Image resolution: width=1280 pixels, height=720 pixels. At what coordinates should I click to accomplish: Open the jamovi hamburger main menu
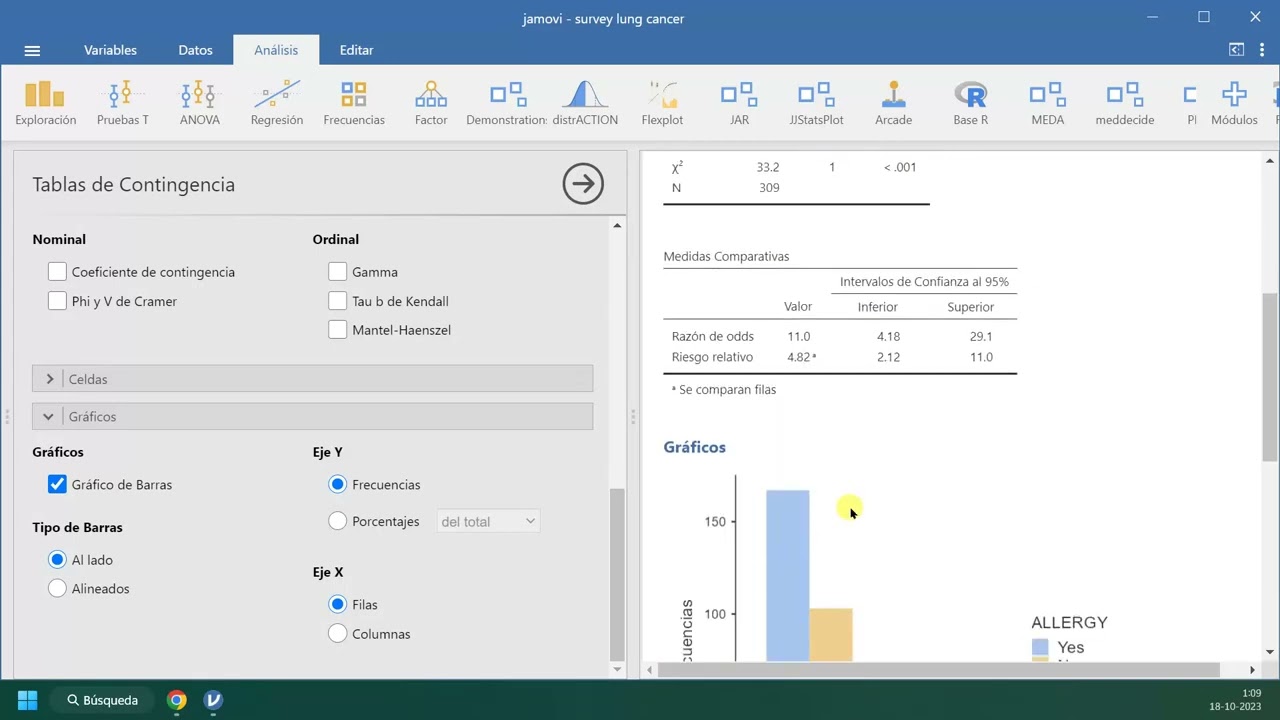tap(32, 50)
